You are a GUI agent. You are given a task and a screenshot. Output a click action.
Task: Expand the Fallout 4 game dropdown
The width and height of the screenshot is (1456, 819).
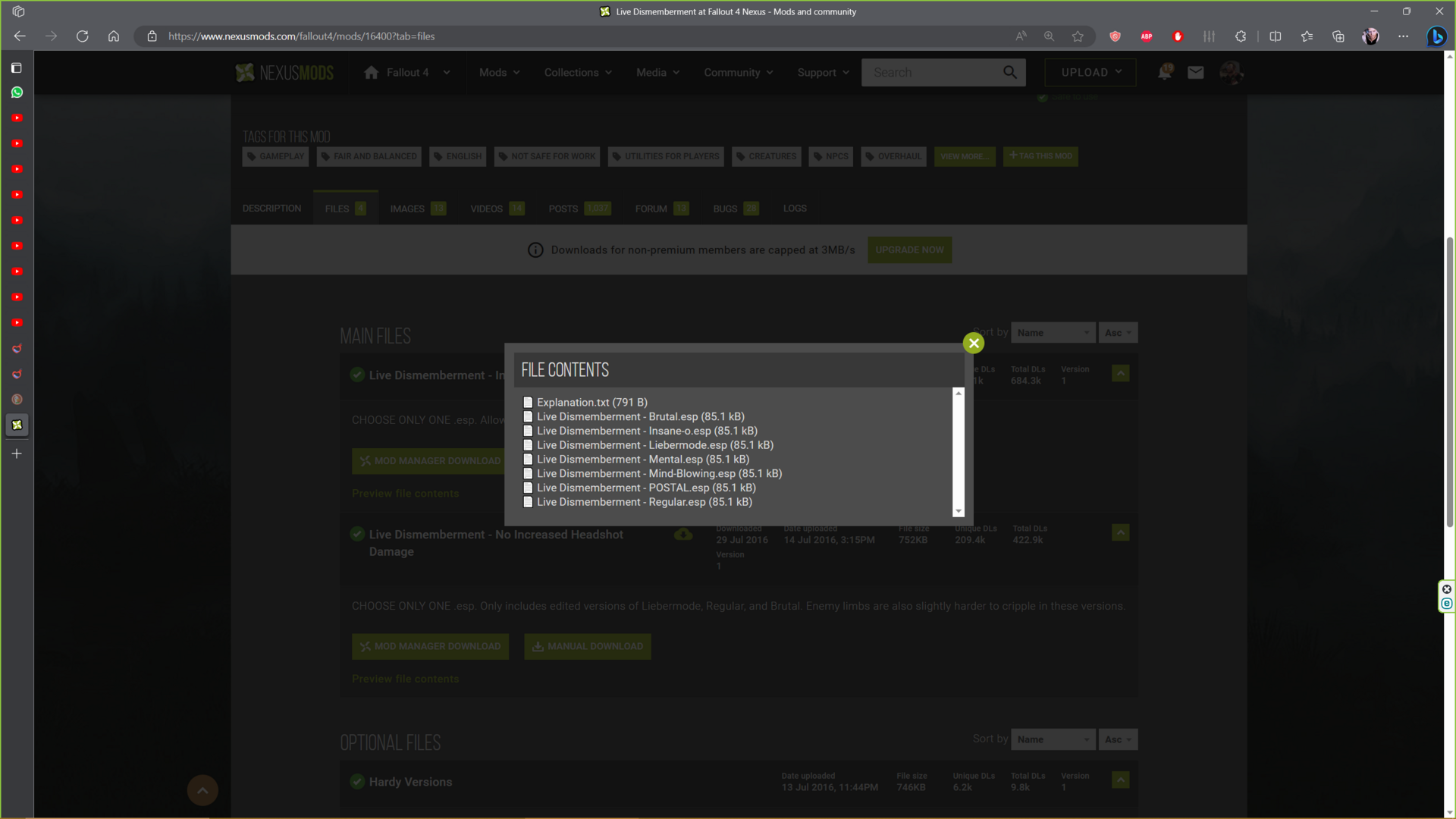tap(407, 73)
